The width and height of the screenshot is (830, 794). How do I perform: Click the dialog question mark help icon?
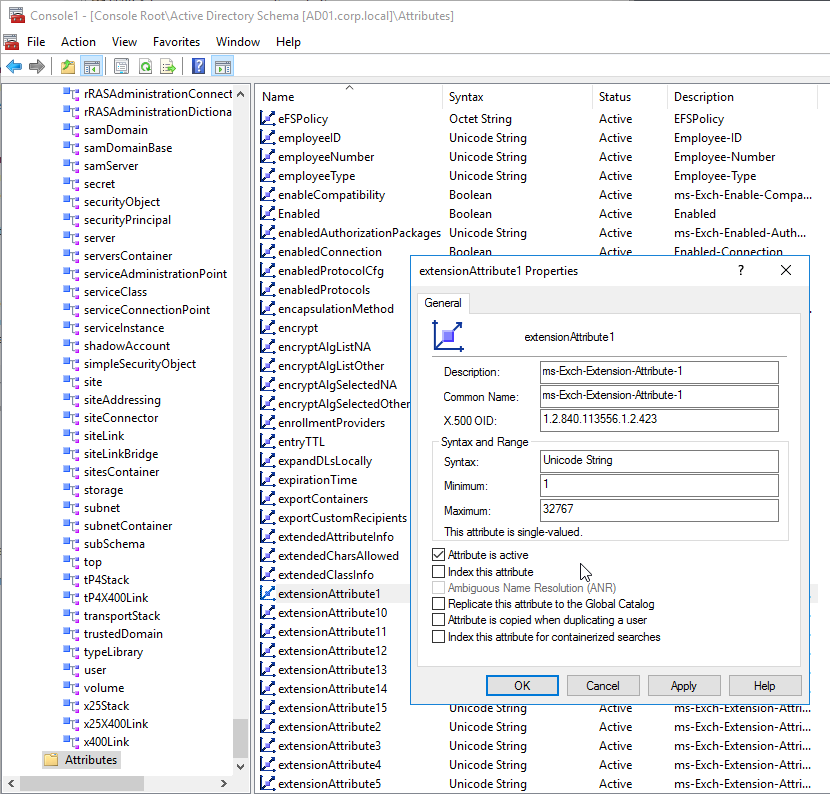[741, 270]
